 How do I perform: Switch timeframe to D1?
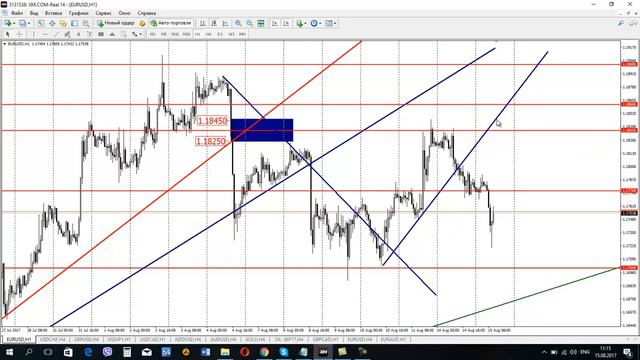[x=220, y=34]
